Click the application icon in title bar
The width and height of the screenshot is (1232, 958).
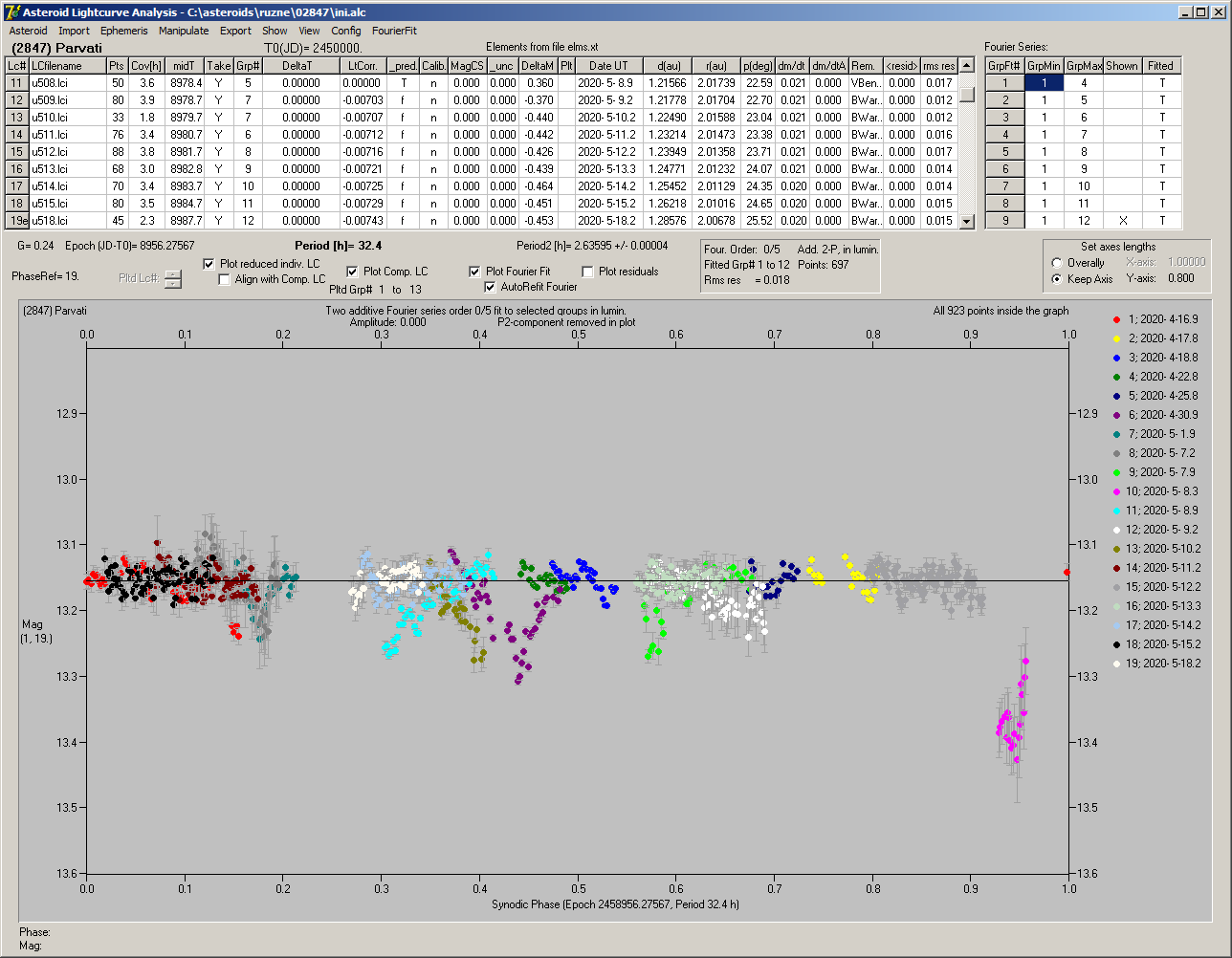11,11
